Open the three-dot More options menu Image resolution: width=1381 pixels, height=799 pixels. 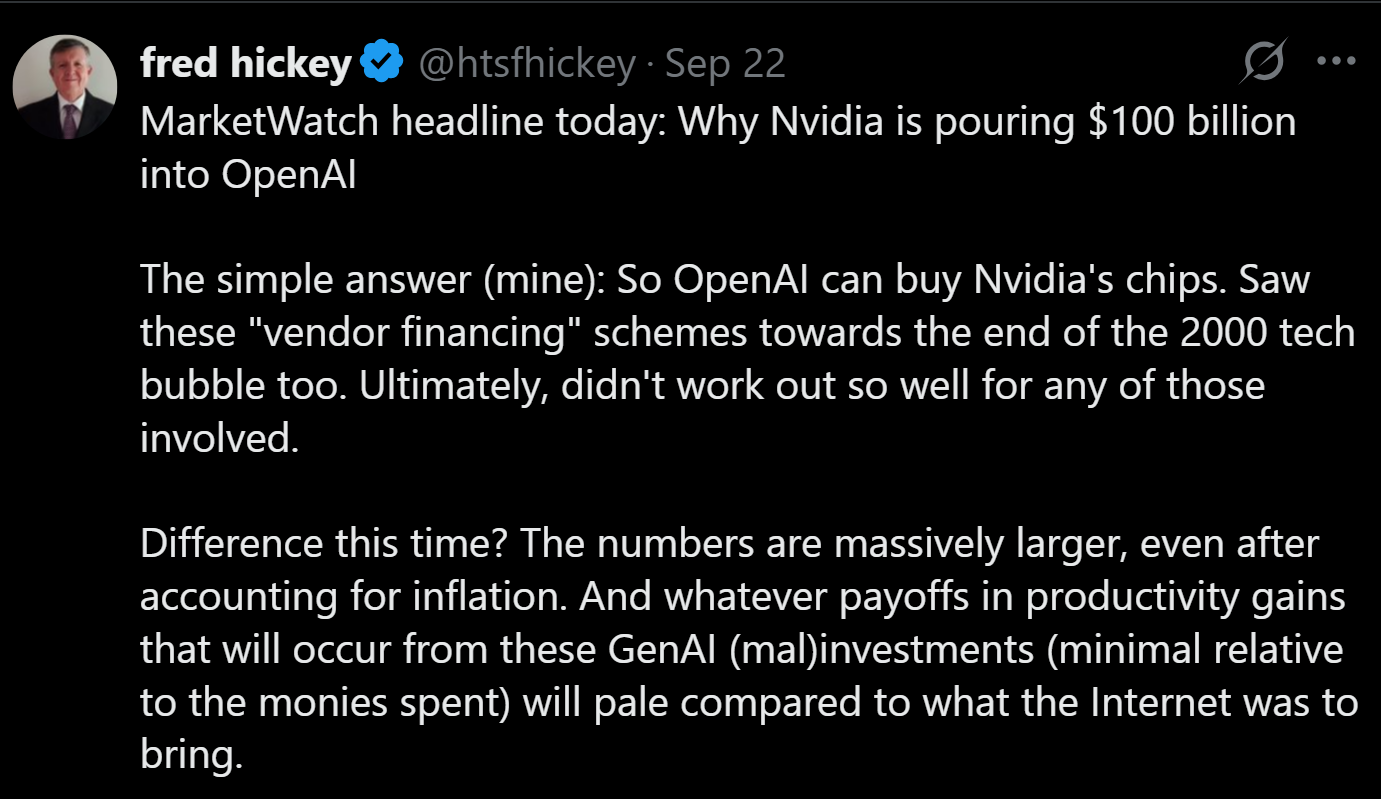click(1335, 61)
